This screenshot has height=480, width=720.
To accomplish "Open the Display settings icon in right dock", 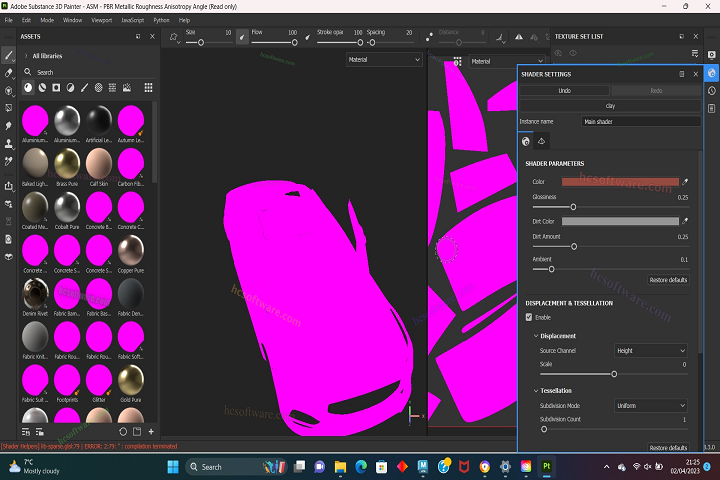I will click(x=711, y=55).
